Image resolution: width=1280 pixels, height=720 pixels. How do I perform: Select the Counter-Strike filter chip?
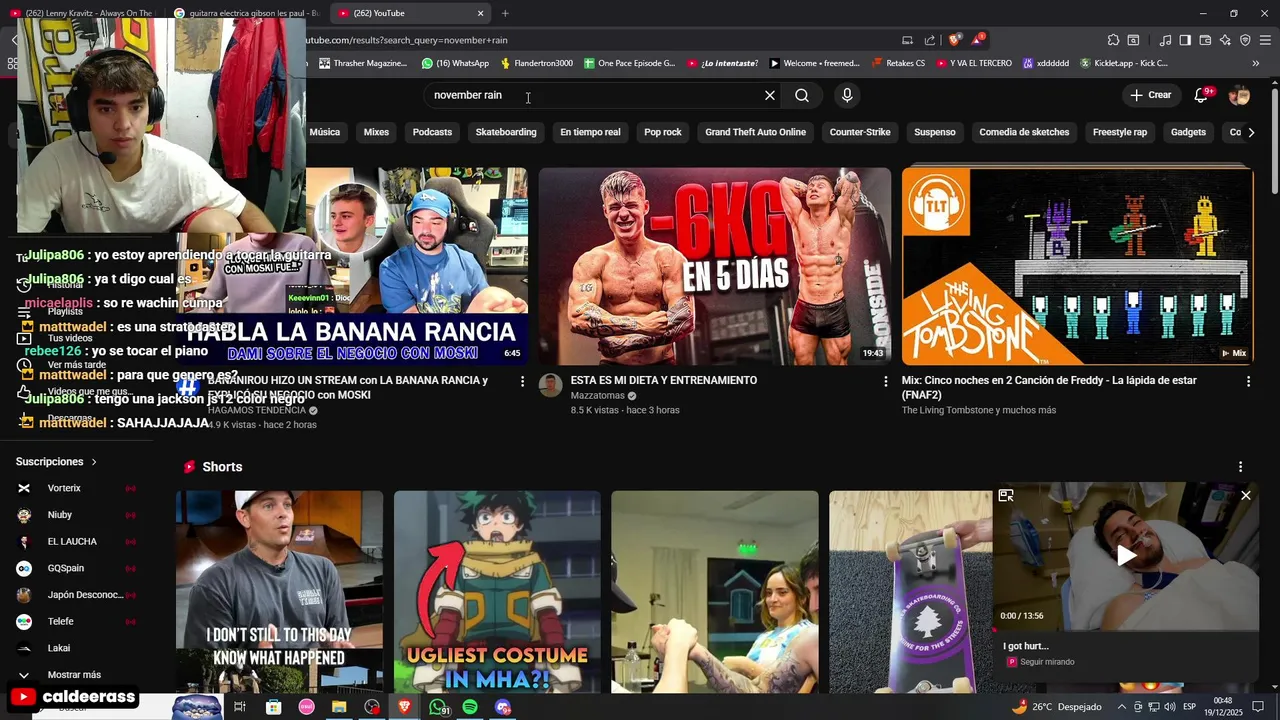[x=860, y=132]
